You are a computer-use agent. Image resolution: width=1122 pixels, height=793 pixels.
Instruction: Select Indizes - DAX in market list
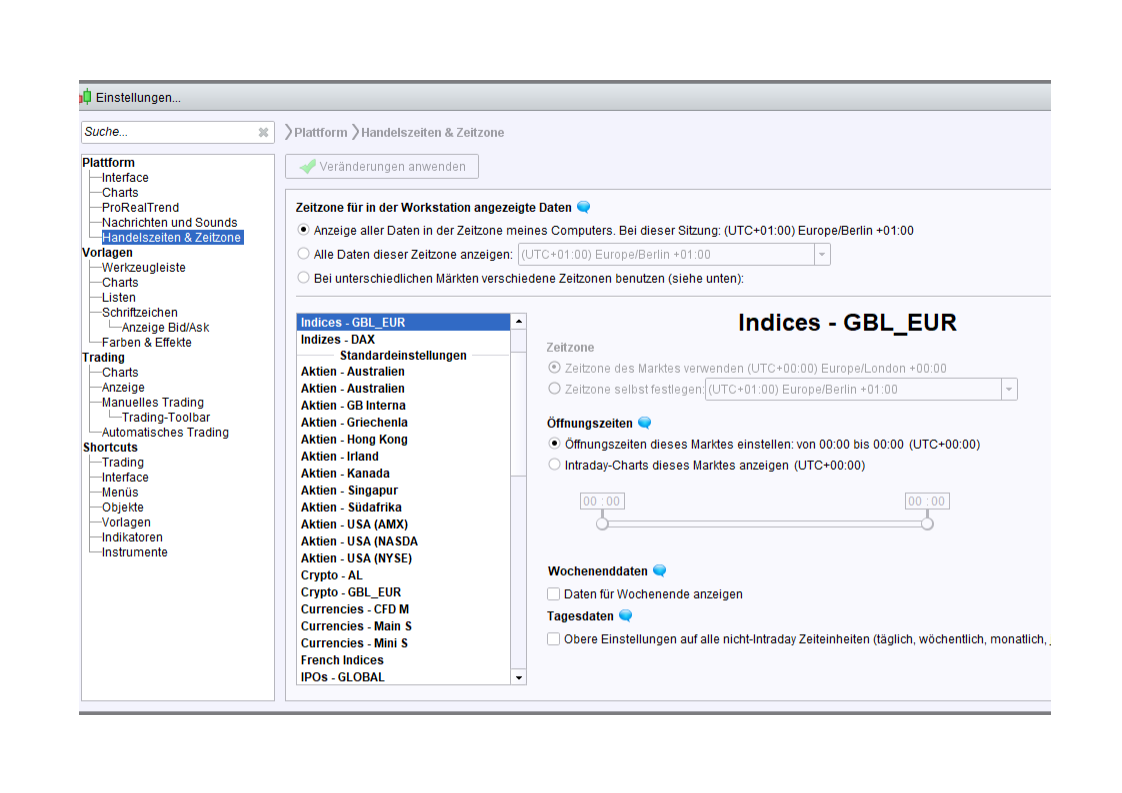404,339
